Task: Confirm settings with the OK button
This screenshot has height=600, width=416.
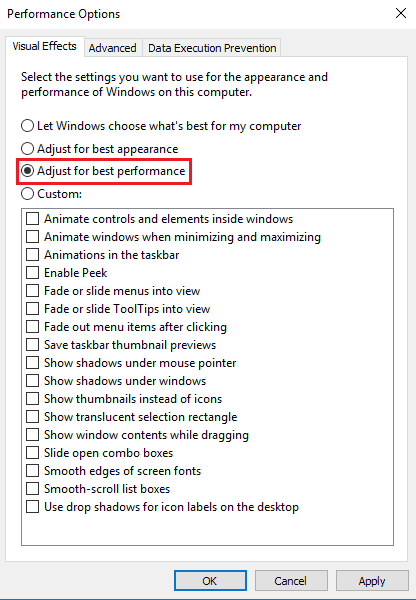Action: coord(210,581)
